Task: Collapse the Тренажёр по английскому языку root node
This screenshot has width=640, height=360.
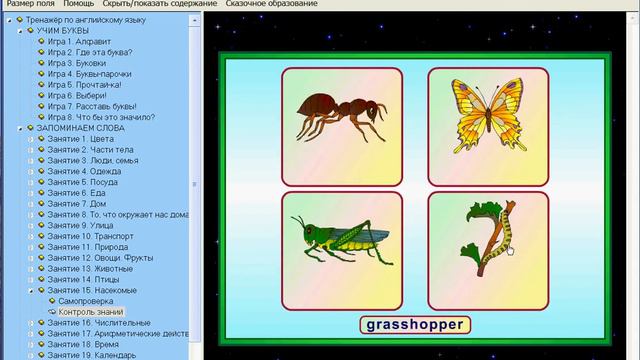Action: [9, 20]
